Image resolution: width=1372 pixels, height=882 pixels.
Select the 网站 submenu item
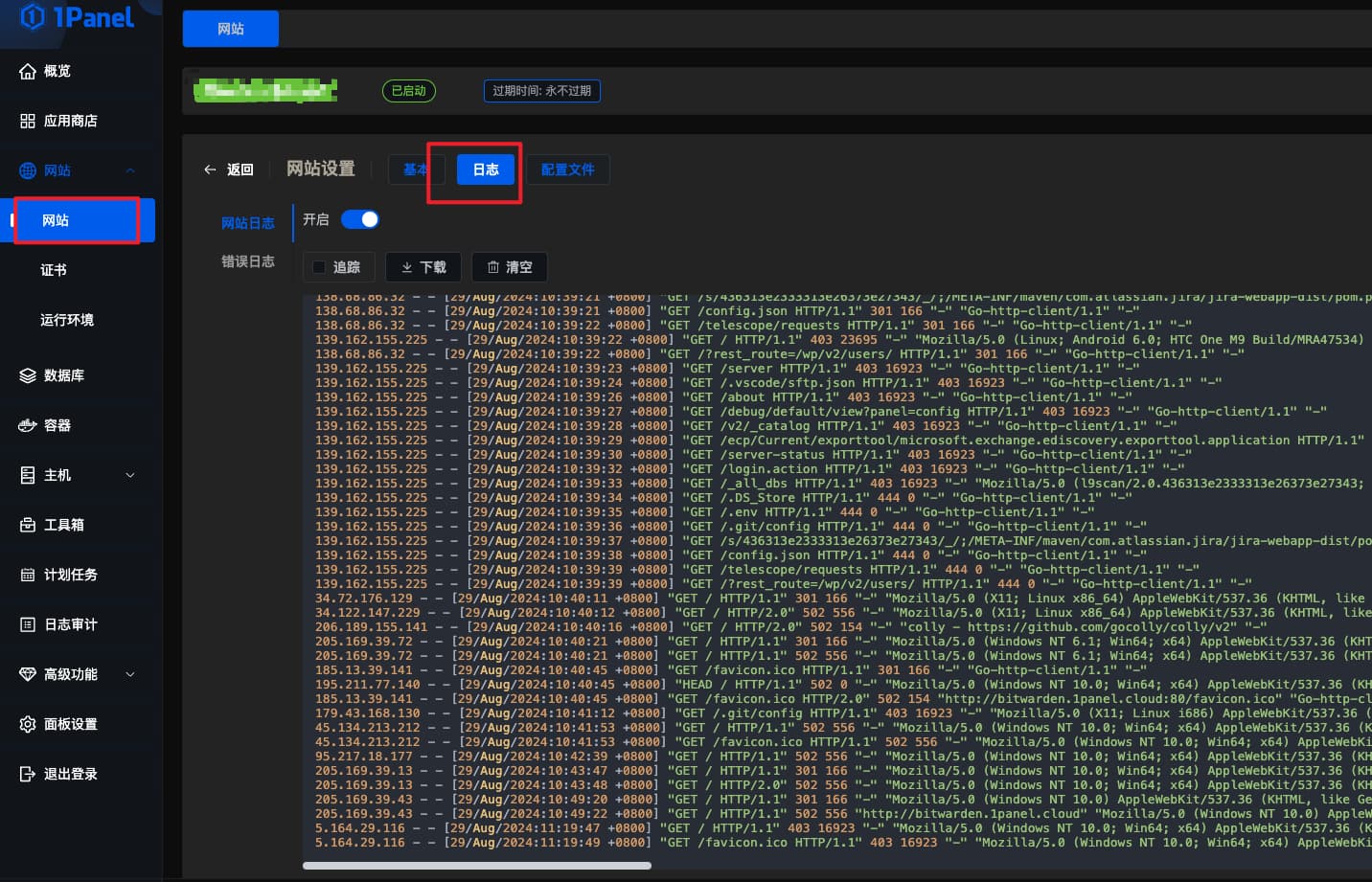pos(78,220)
